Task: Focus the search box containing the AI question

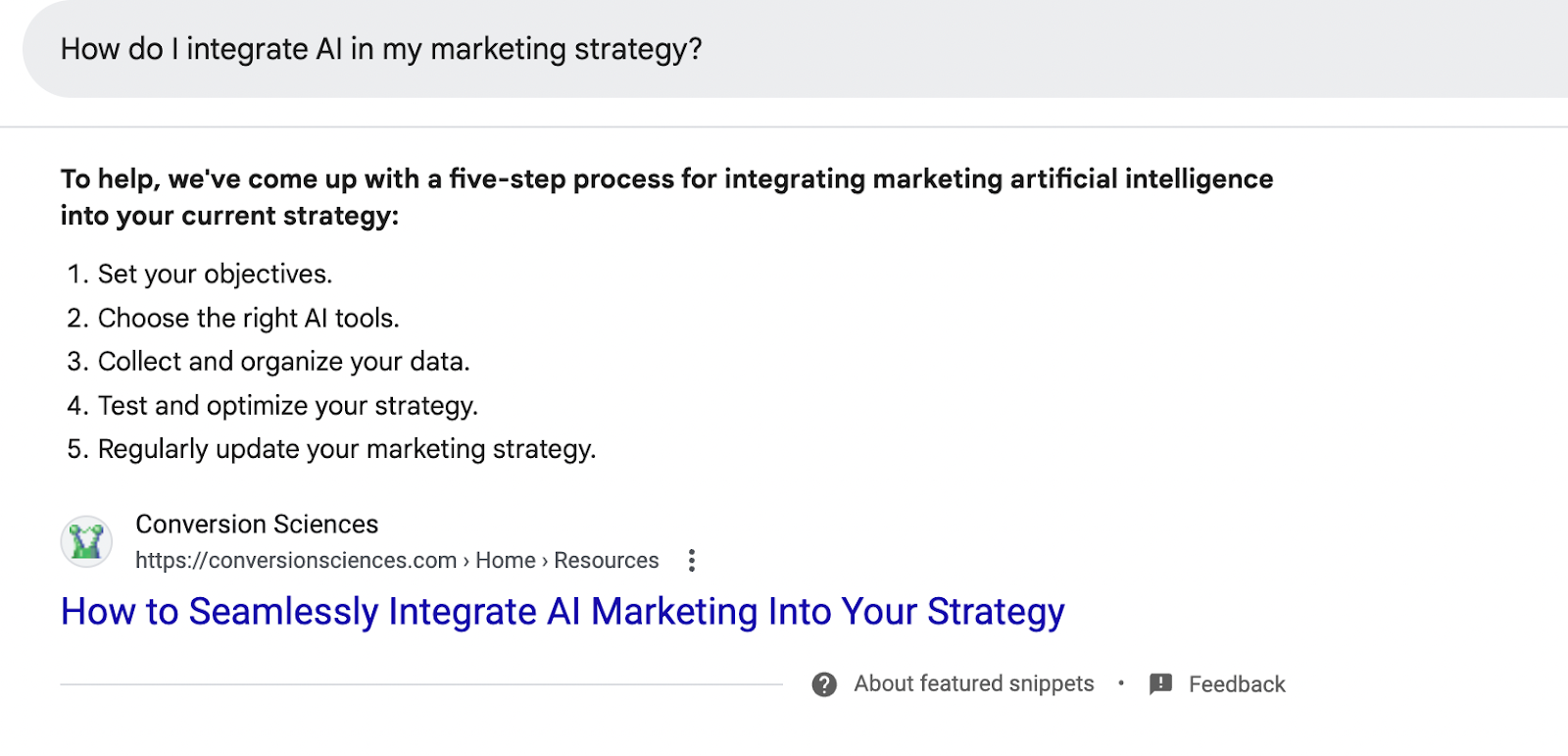Action: point(784,49)
